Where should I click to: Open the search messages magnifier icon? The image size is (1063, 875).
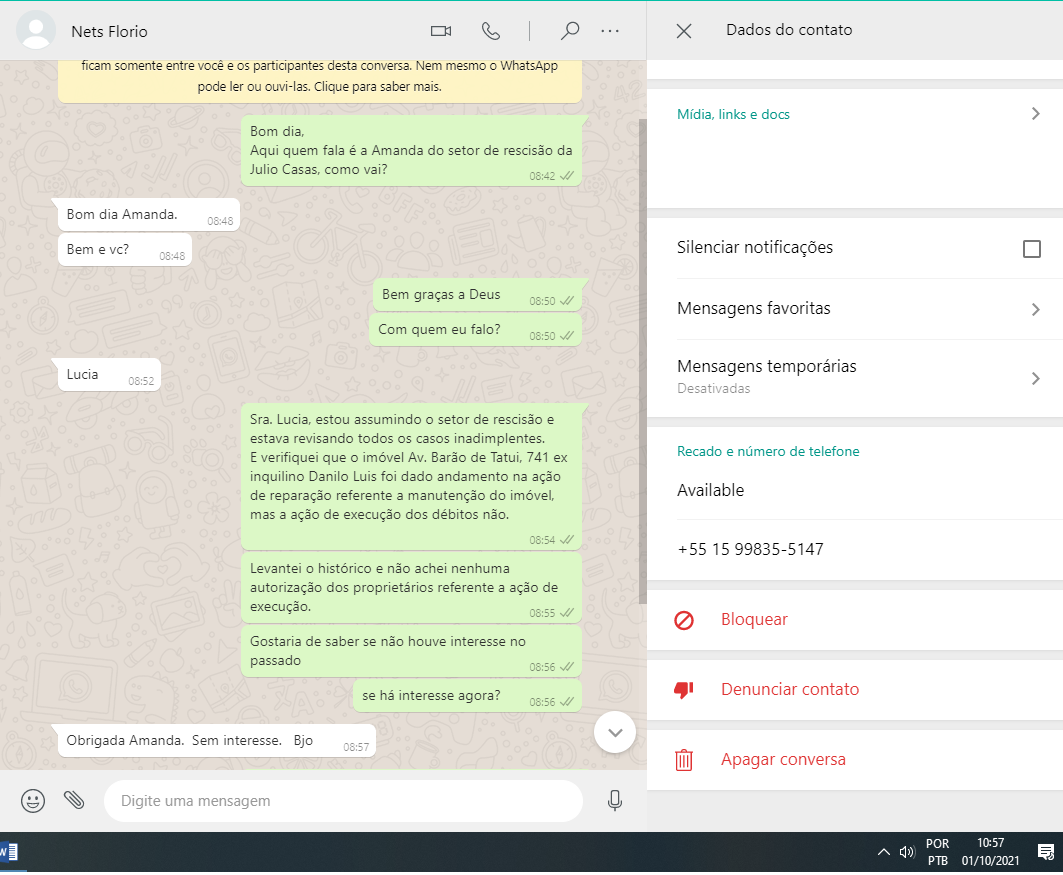tap(570, 31)
